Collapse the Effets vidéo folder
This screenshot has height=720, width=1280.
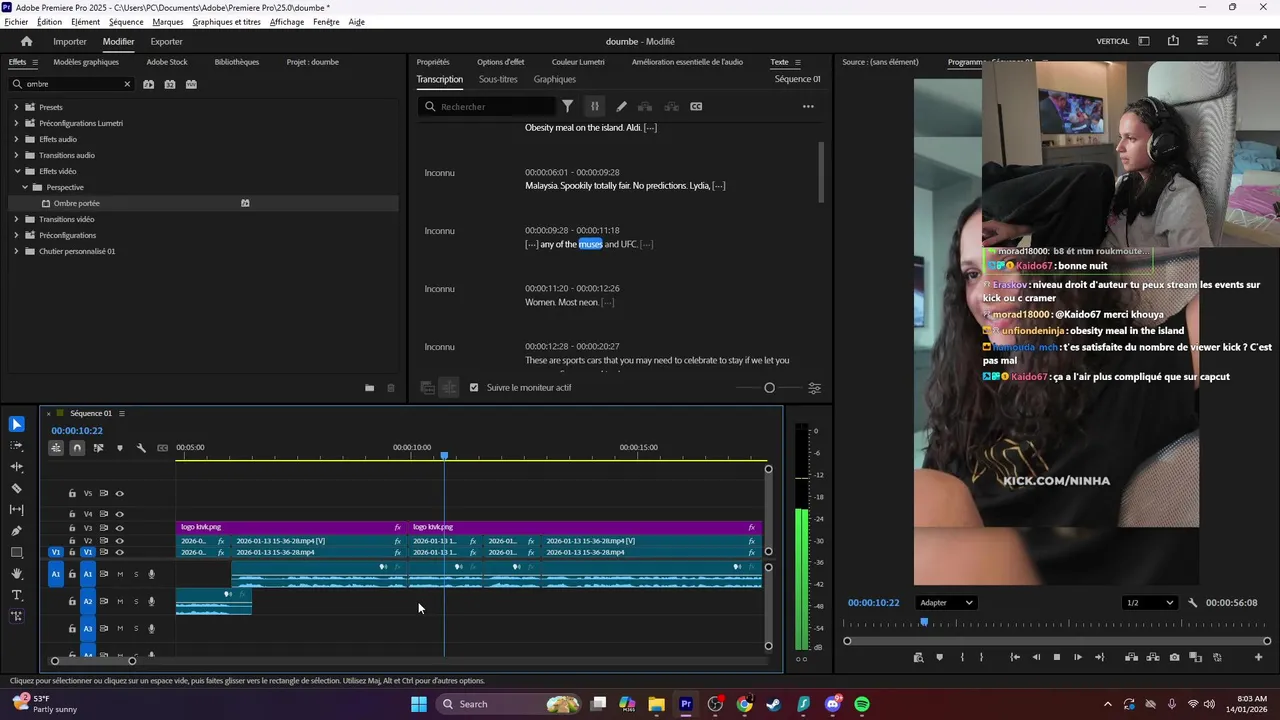pos(16,171)
